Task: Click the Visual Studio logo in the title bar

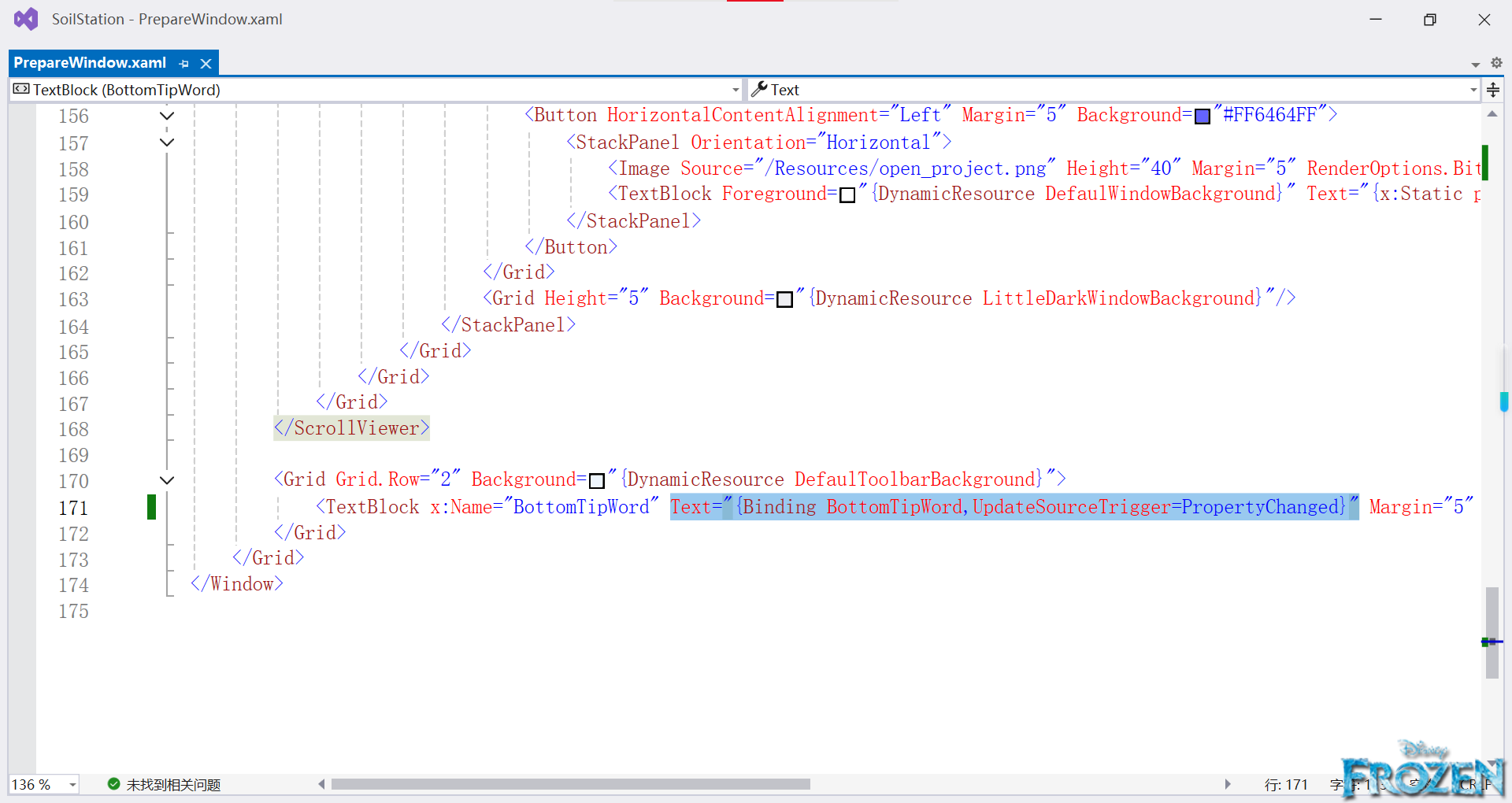Action: coord(26,18)
